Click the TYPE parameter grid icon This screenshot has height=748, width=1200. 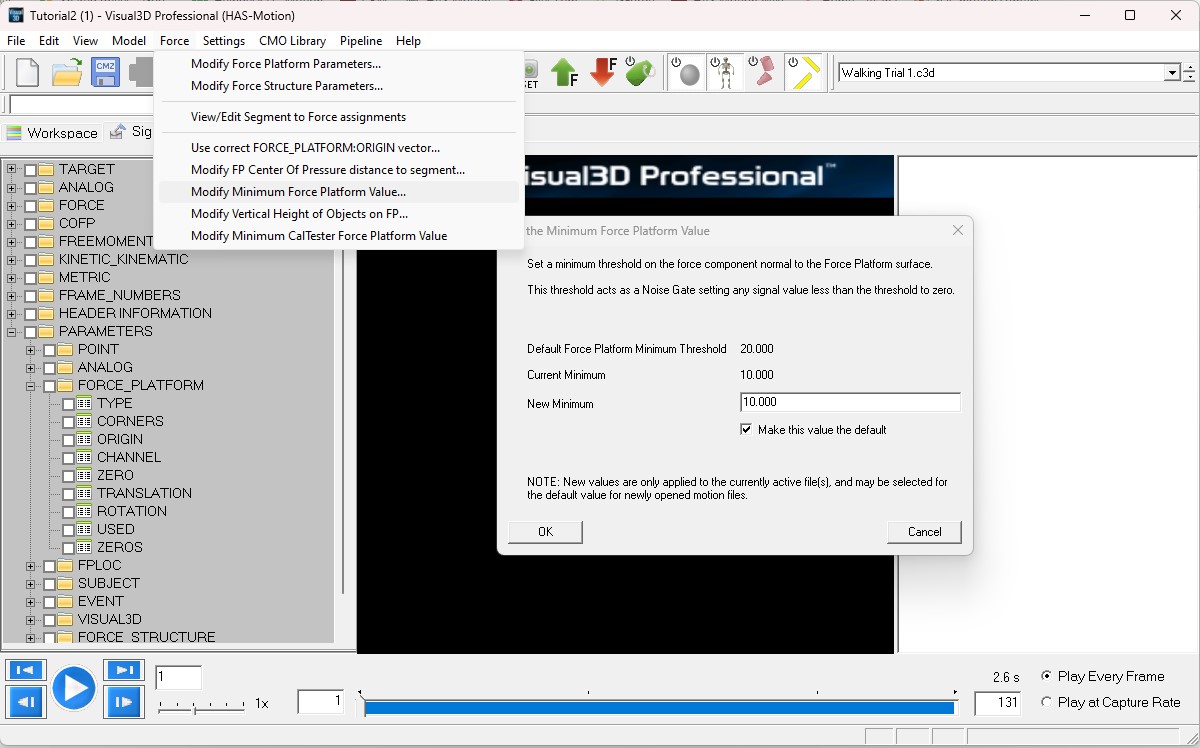[85, 403]
